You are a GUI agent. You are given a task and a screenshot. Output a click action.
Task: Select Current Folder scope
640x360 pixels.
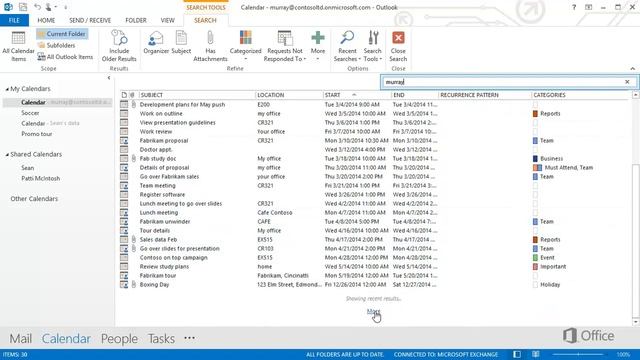pos(62,34)
